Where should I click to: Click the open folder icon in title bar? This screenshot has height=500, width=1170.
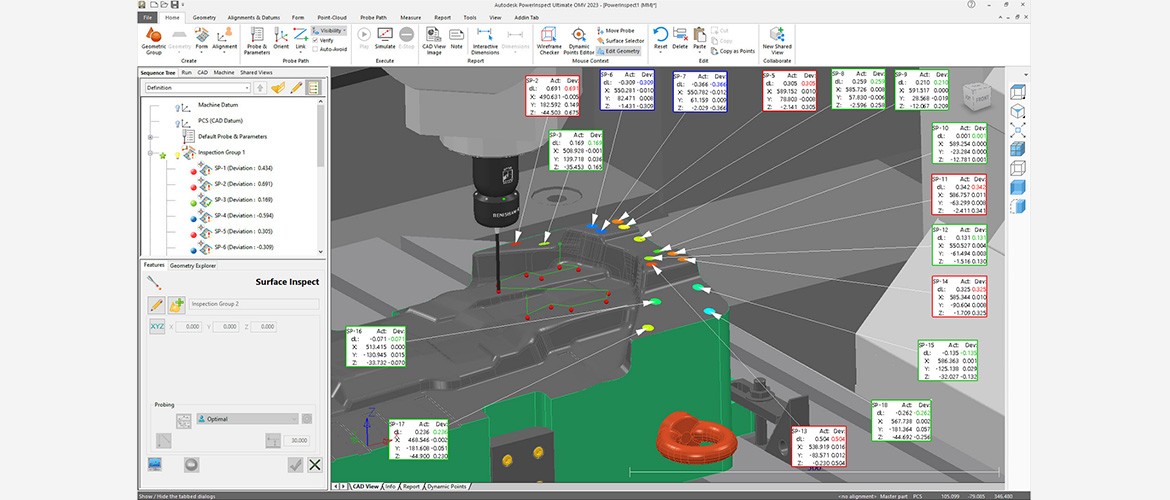click(x=163, y=4)
